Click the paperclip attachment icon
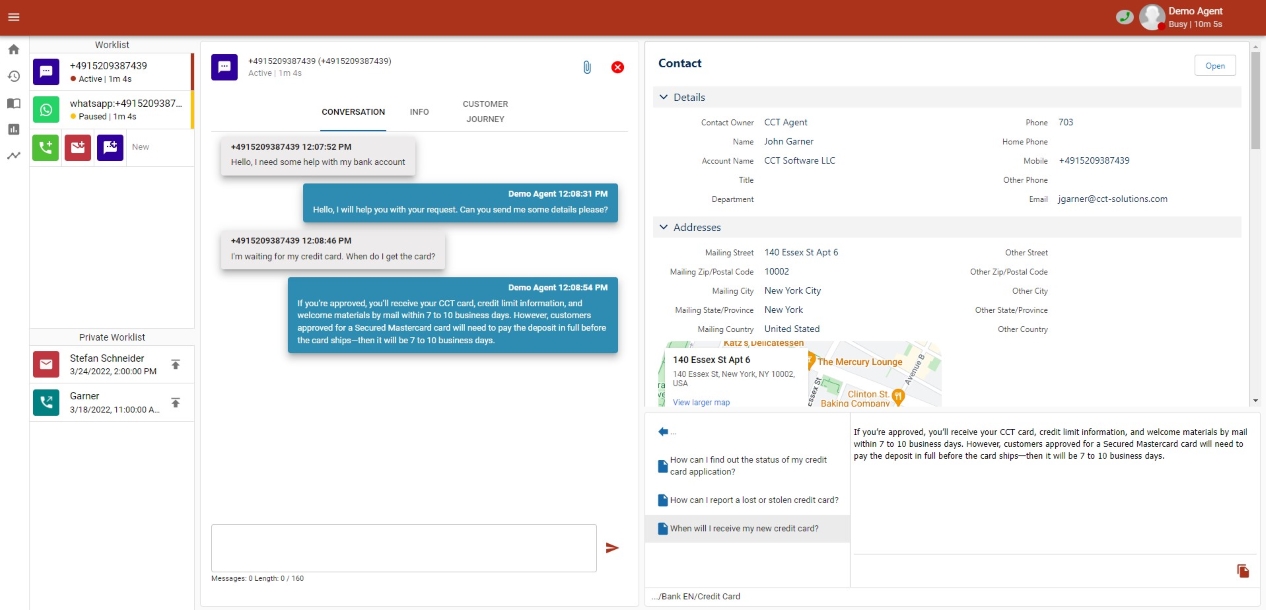 (587, 67)
